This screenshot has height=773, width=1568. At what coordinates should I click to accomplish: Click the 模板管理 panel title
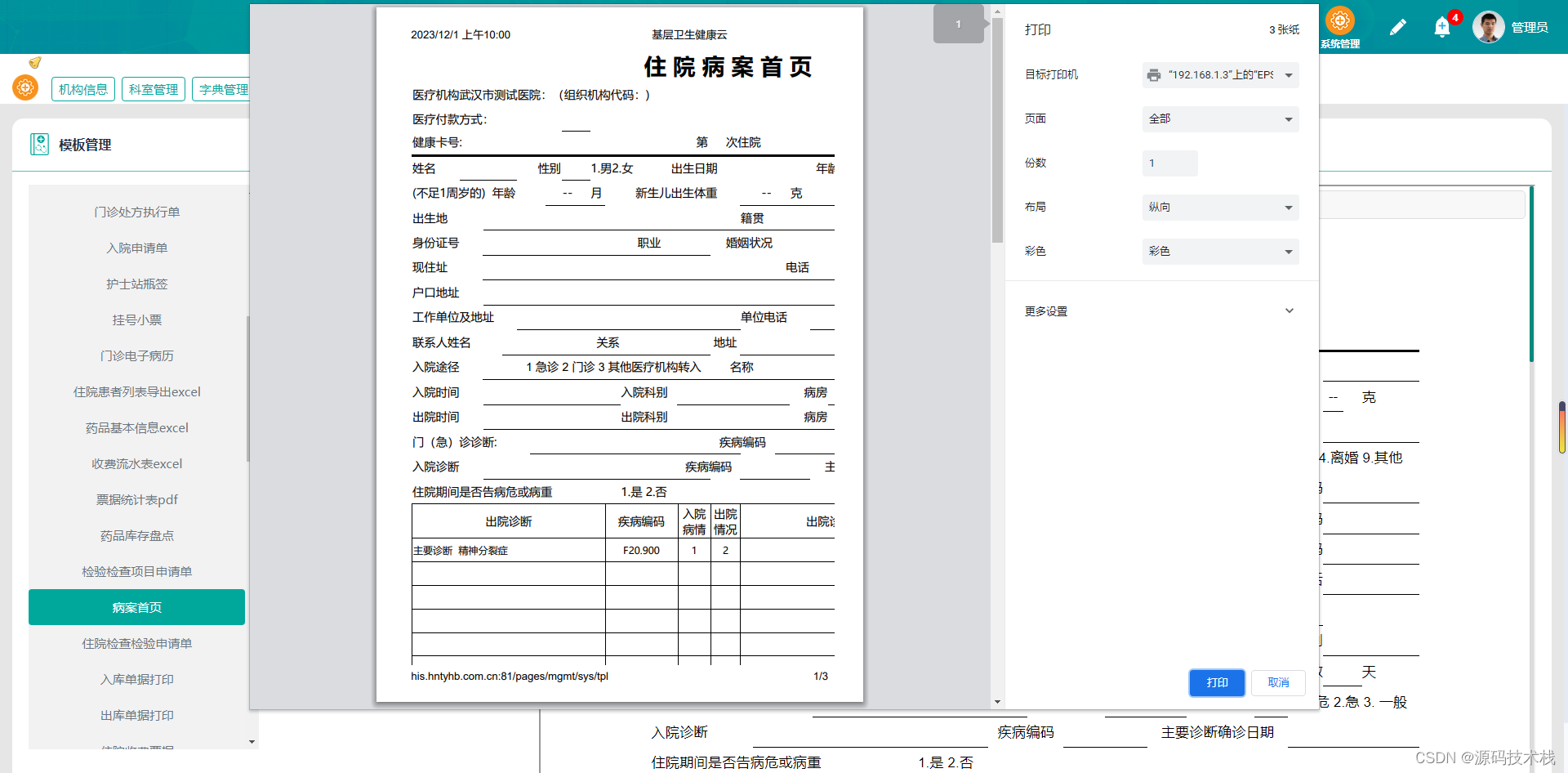[x=85, y=145]
